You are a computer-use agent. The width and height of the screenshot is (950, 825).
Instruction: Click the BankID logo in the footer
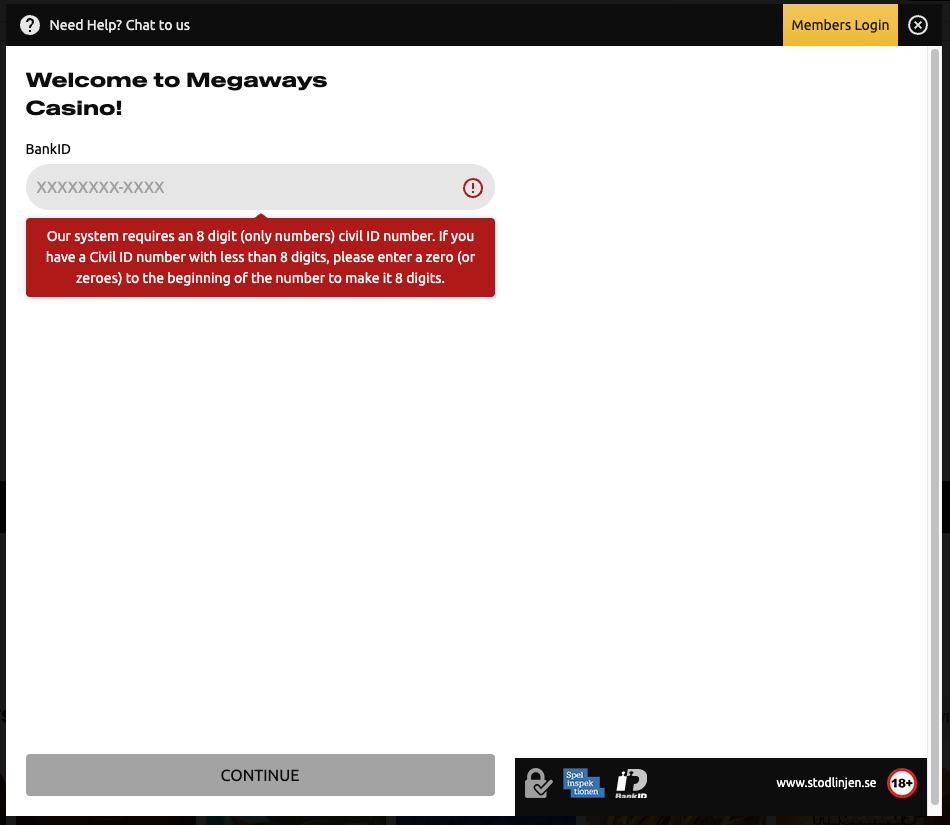[x=631, y=783]
